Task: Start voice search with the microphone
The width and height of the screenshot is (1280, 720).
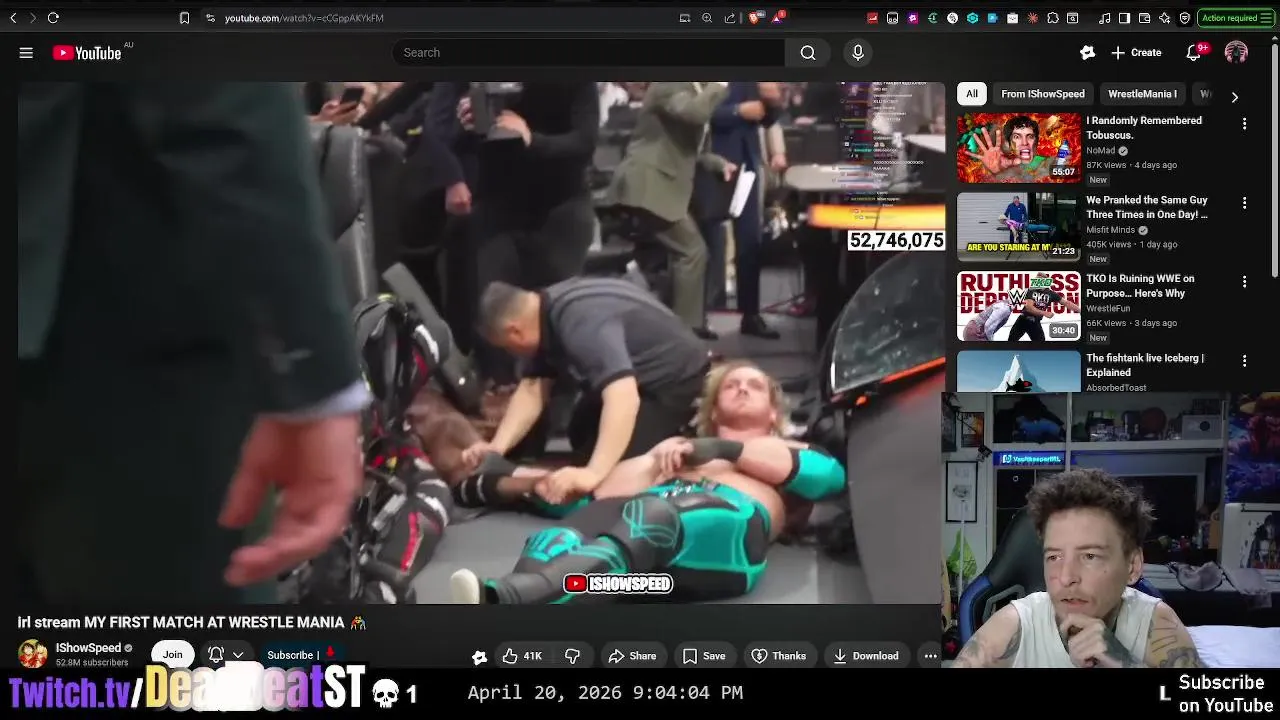Action: coord(858,53)
